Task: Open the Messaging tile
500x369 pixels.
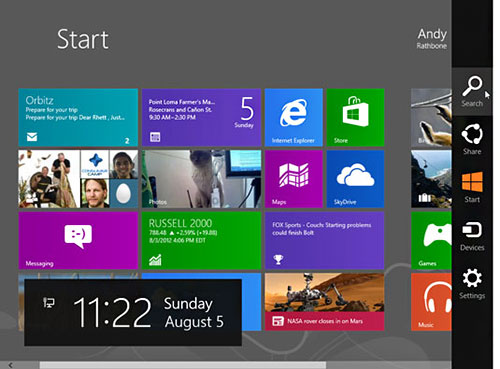Action: 78,240
